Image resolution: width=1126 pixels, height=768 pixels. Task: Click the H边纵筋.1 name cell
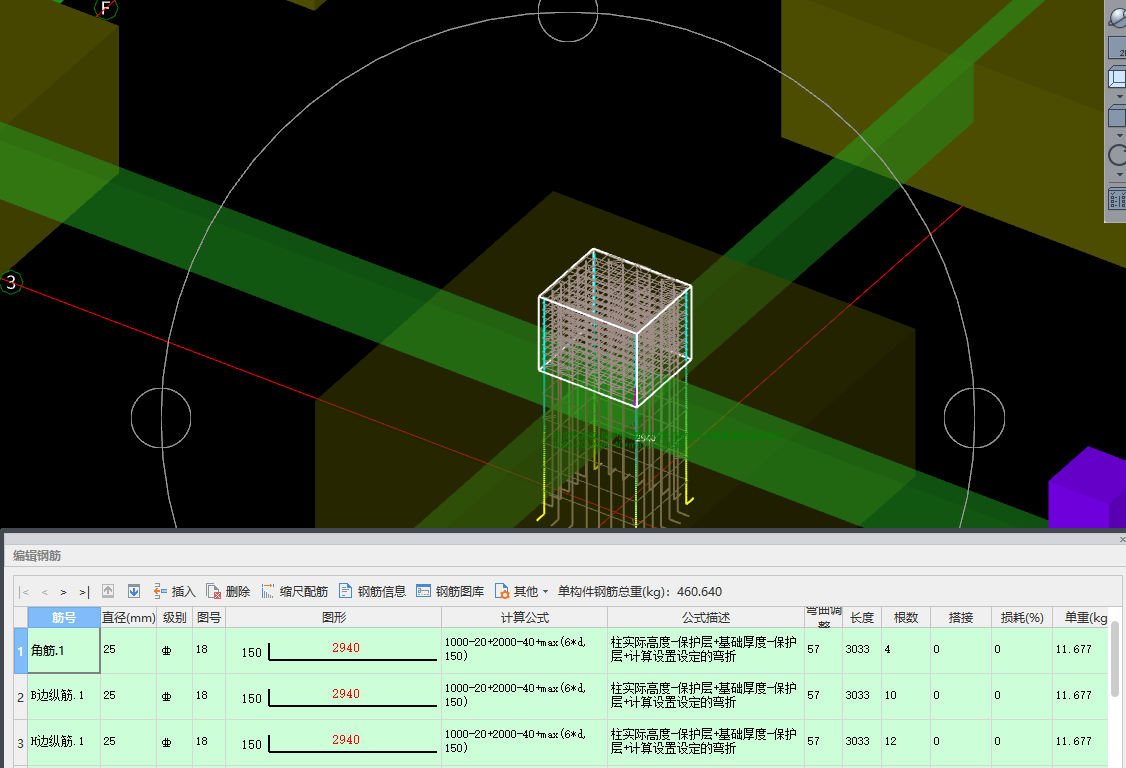(x=64, y=742)
